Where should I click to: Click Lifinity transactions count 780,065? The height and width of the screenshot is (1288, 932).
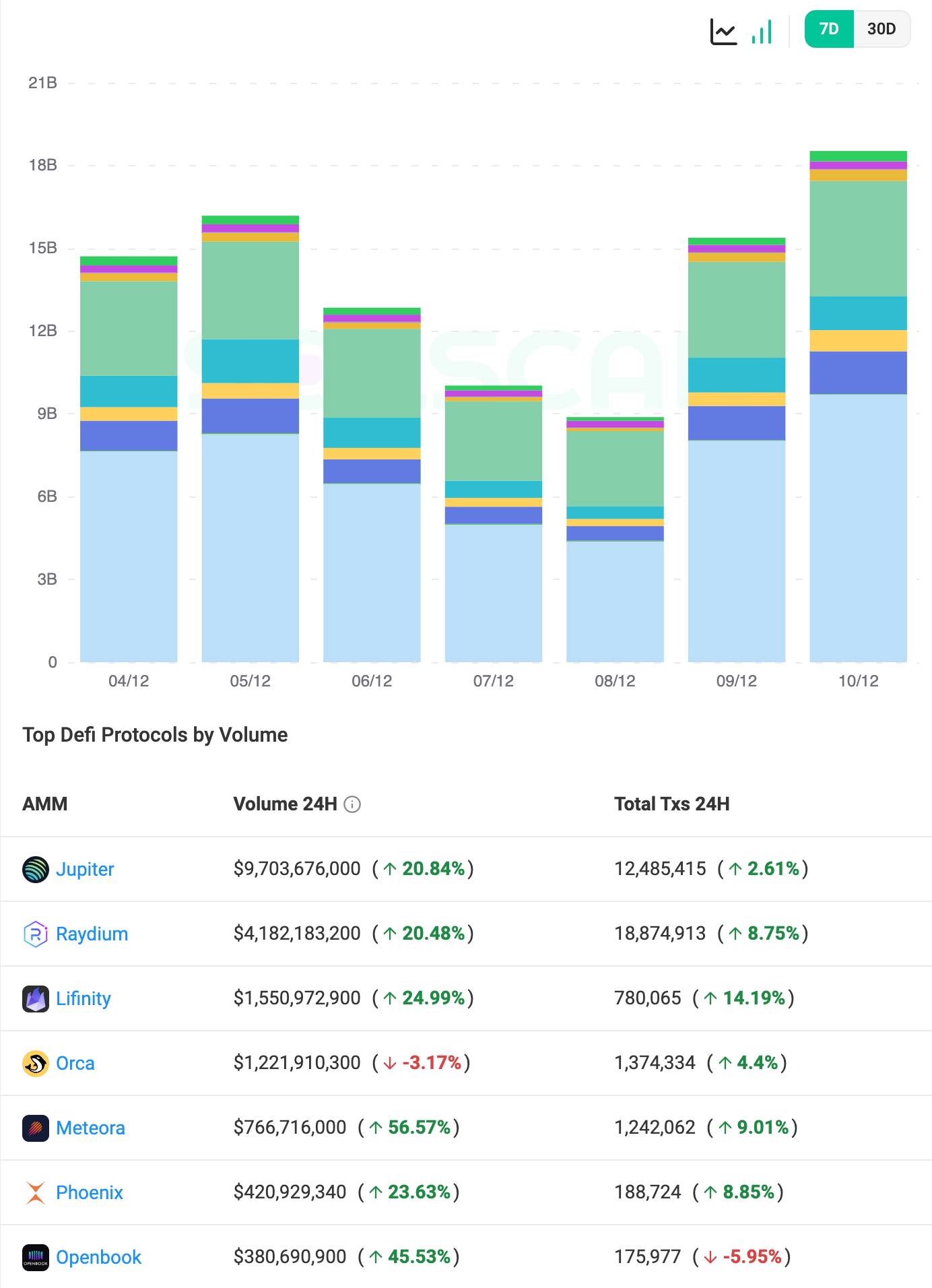click(x=648, y=998)
